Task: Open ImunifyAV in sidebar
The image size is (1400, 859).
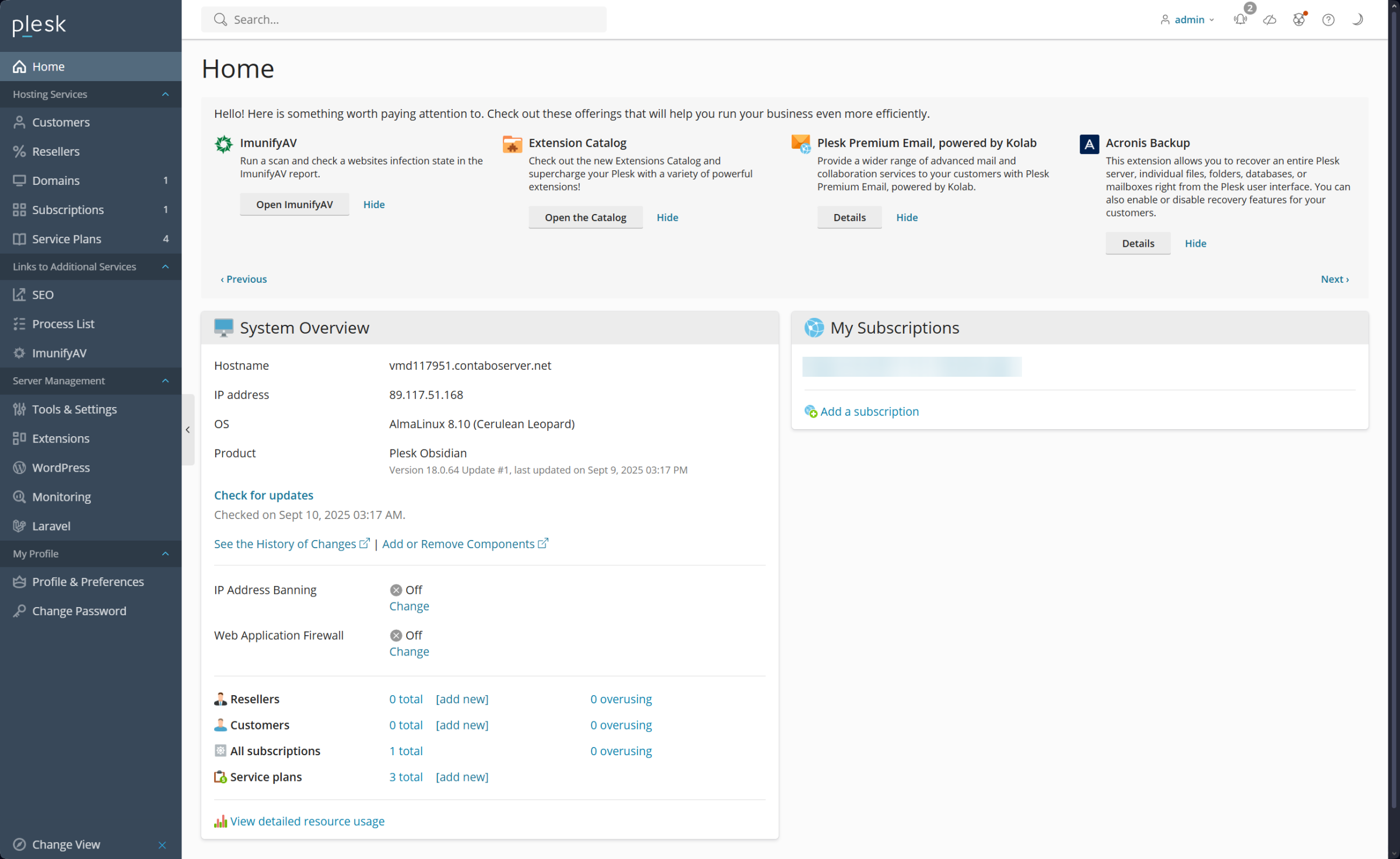Action: (90, 353)
